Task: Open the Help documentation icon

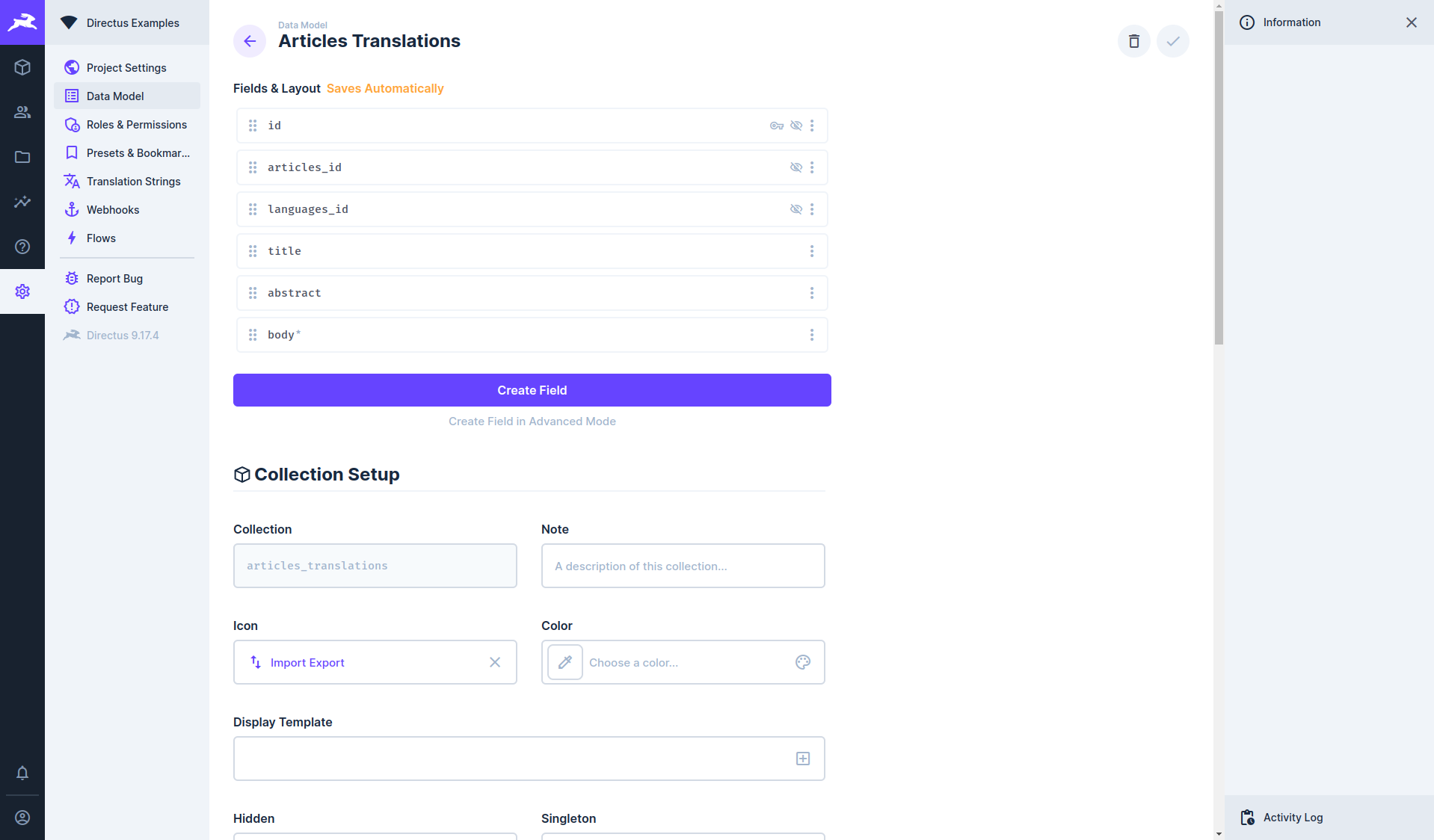Action: [x=22, y=247]
